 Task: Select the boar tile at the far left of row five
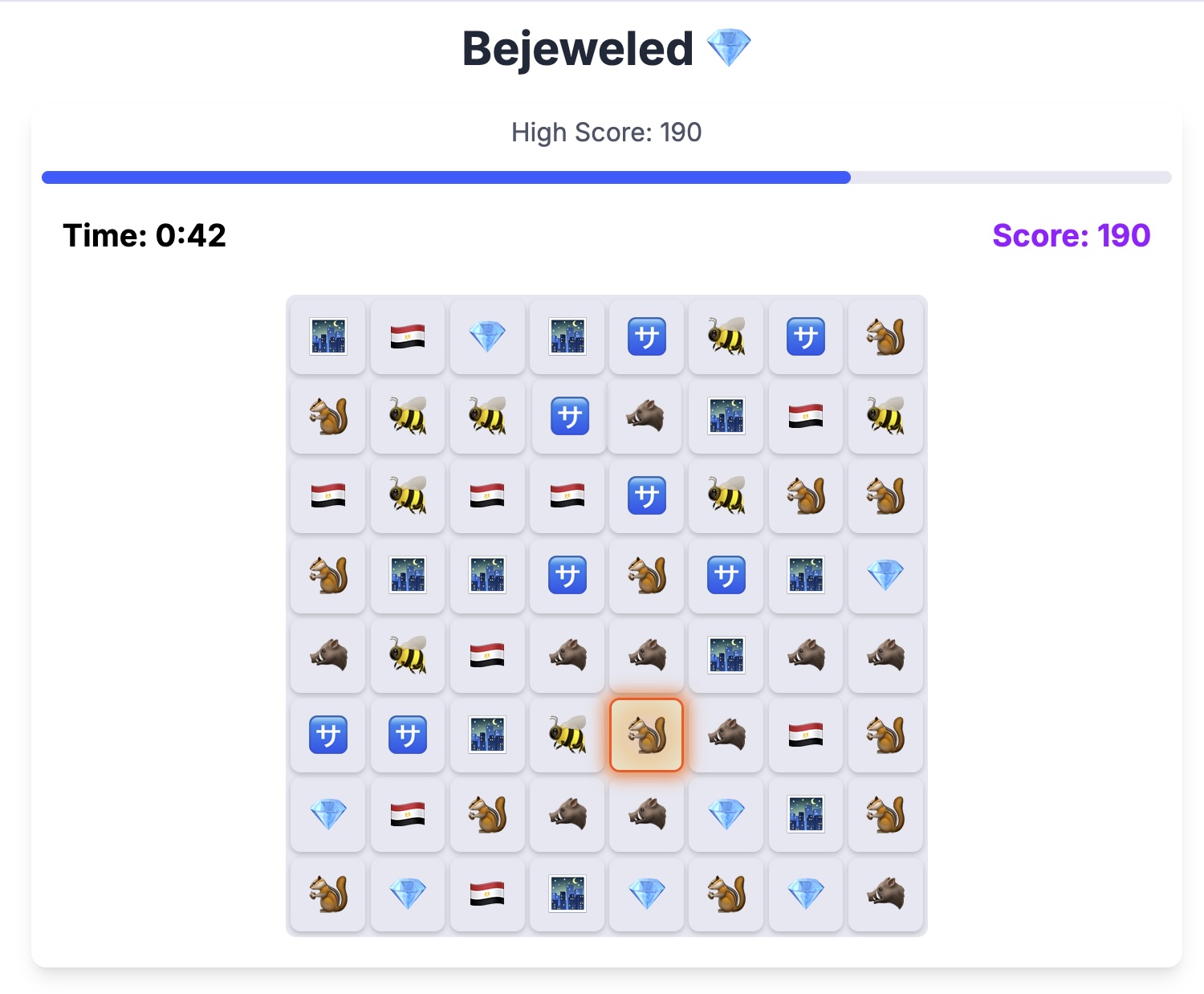pyautogui.click(x=327, y=656)
